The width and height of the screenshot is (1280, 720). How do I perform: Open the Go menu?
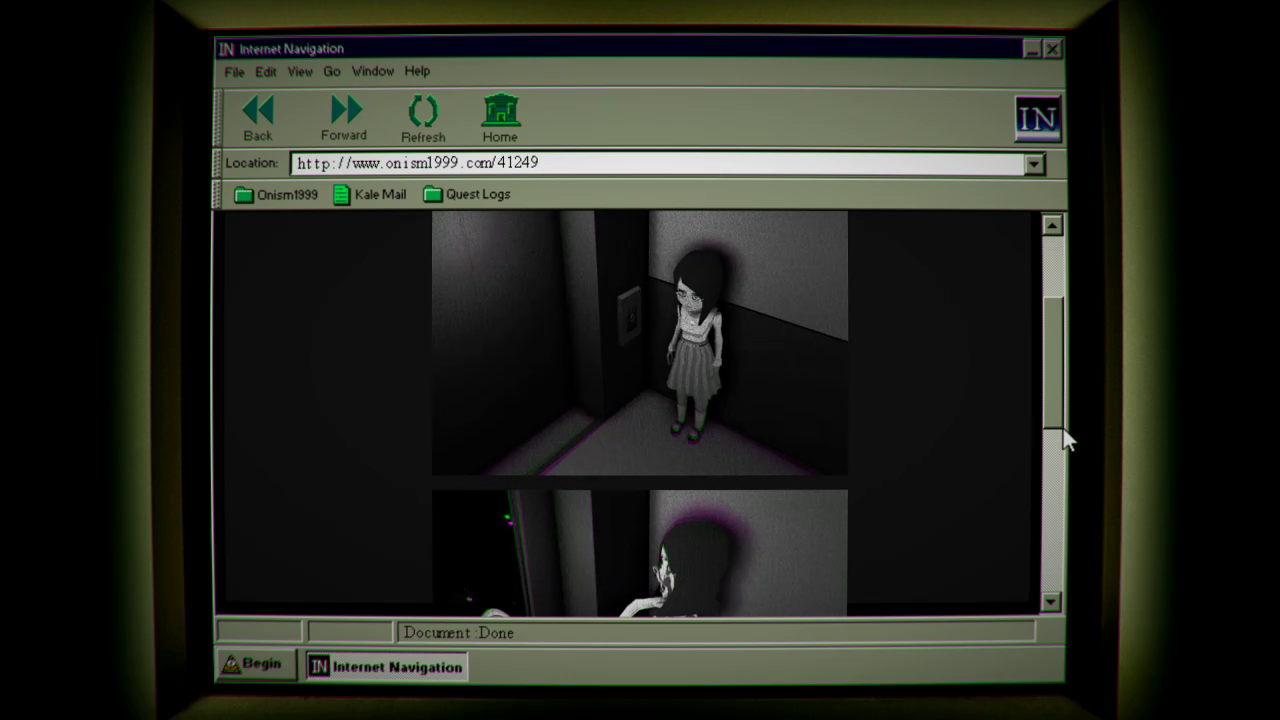click(x=332, y=72)
